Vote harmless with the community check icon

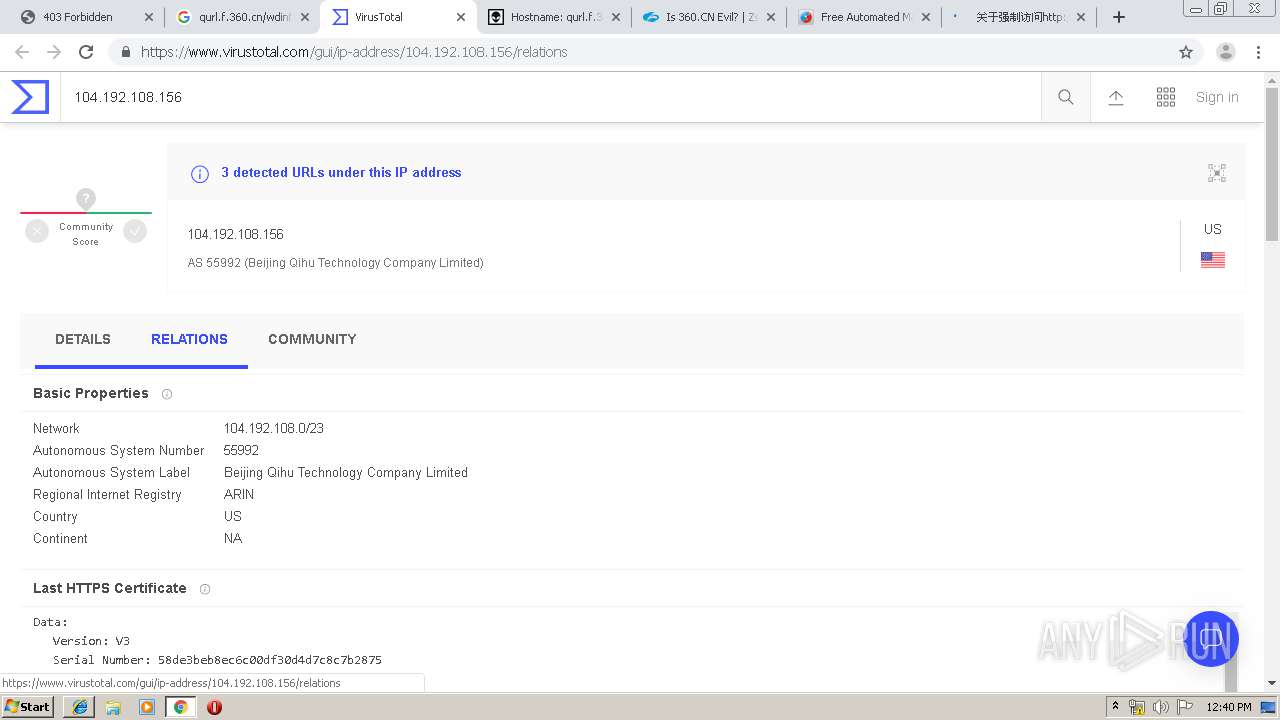pos(135,231)
